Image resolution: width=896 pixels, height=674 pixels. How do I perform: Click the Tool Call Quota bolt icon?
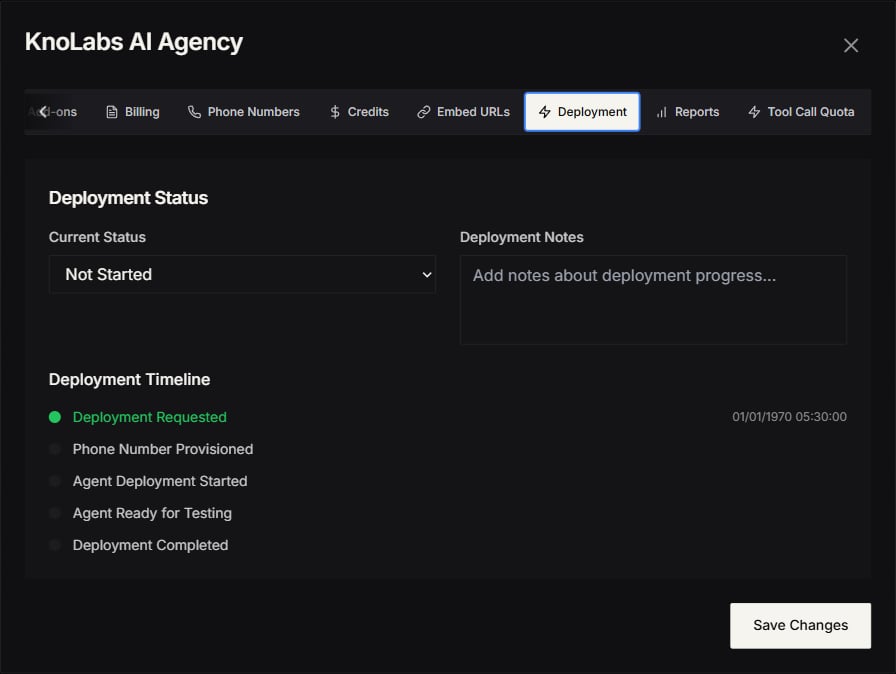coord(754,112)
